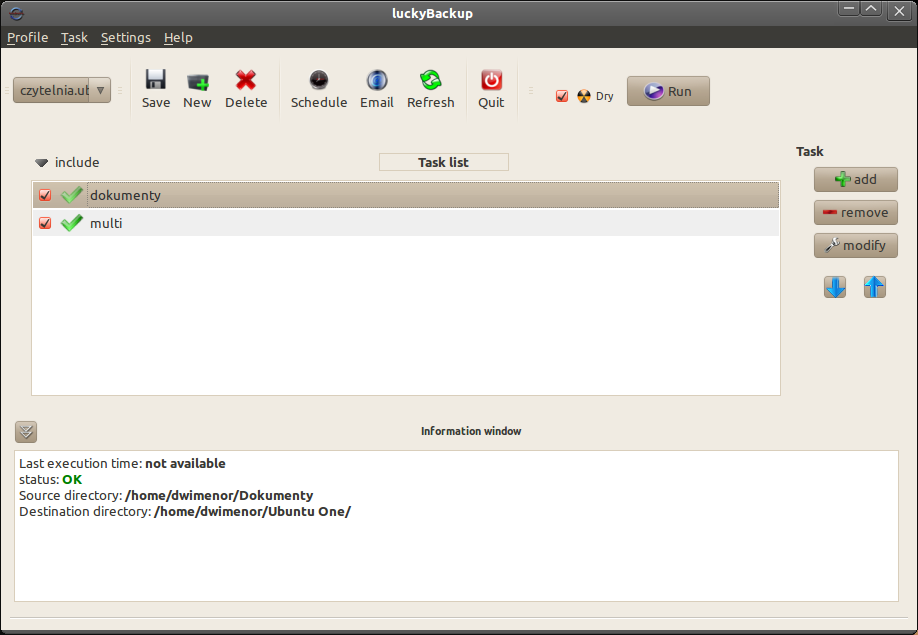Click the Run button
The image size is (918, 635).
668,91
